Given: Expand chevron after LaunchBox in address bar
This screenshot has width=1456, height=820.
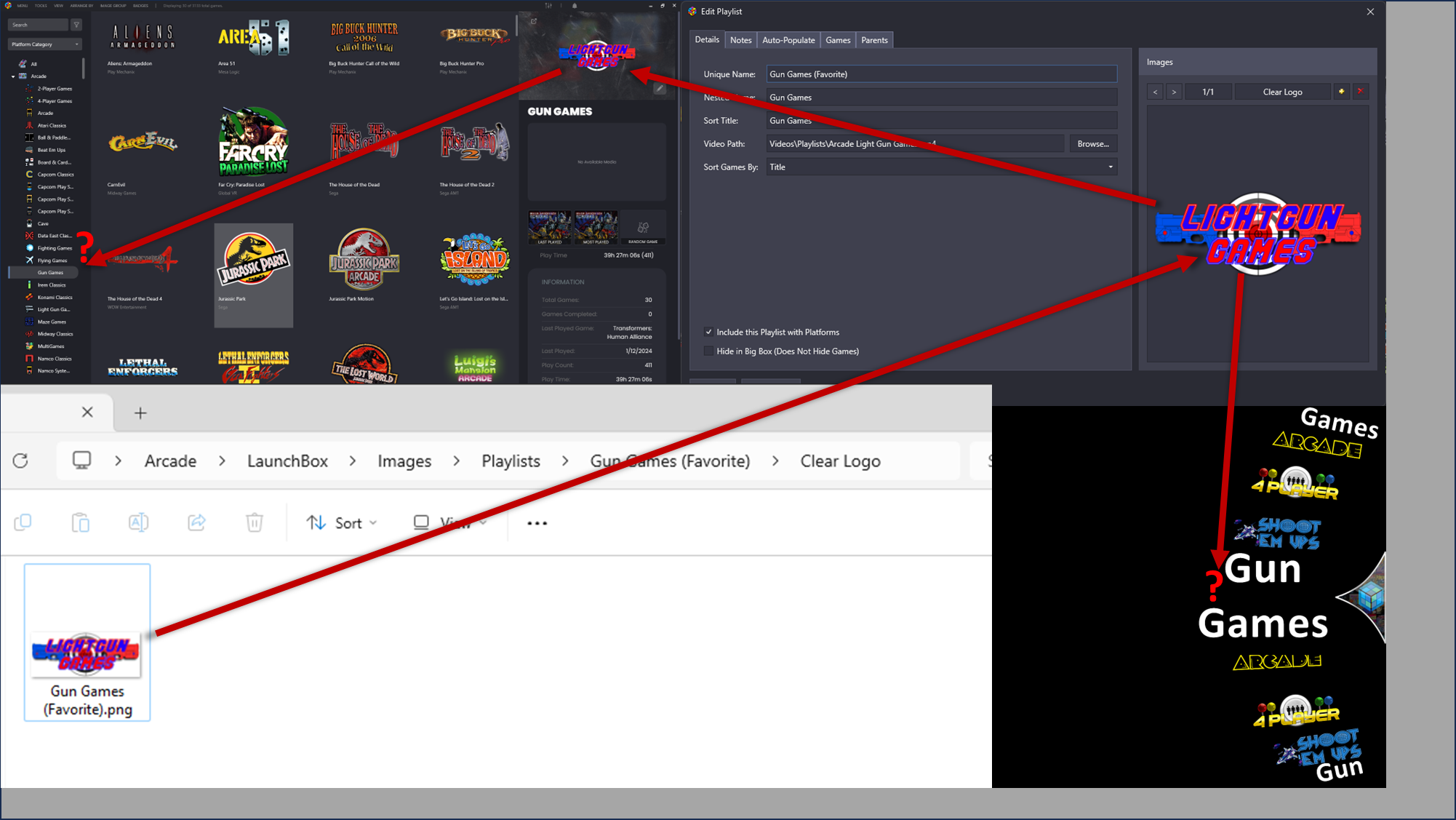Looking at the screenshot, I should click(353, 461).
